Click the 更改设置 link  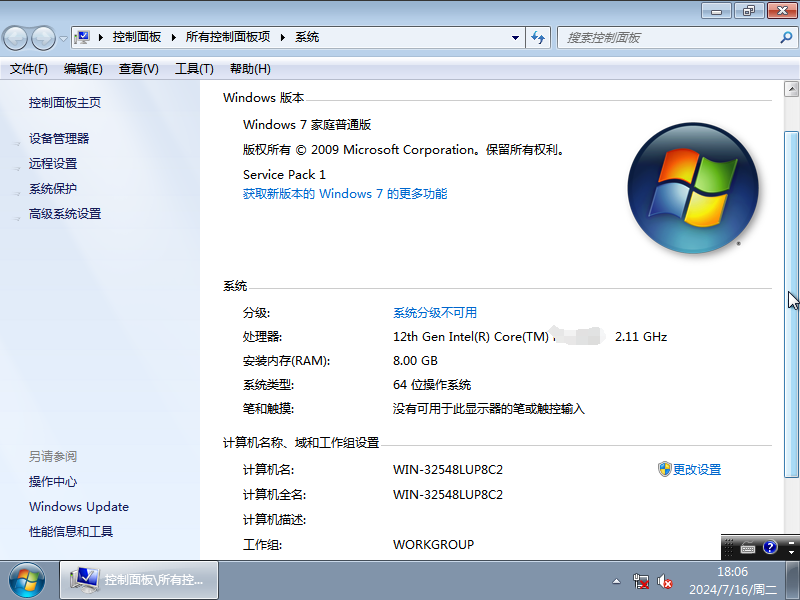click(697, 469)
